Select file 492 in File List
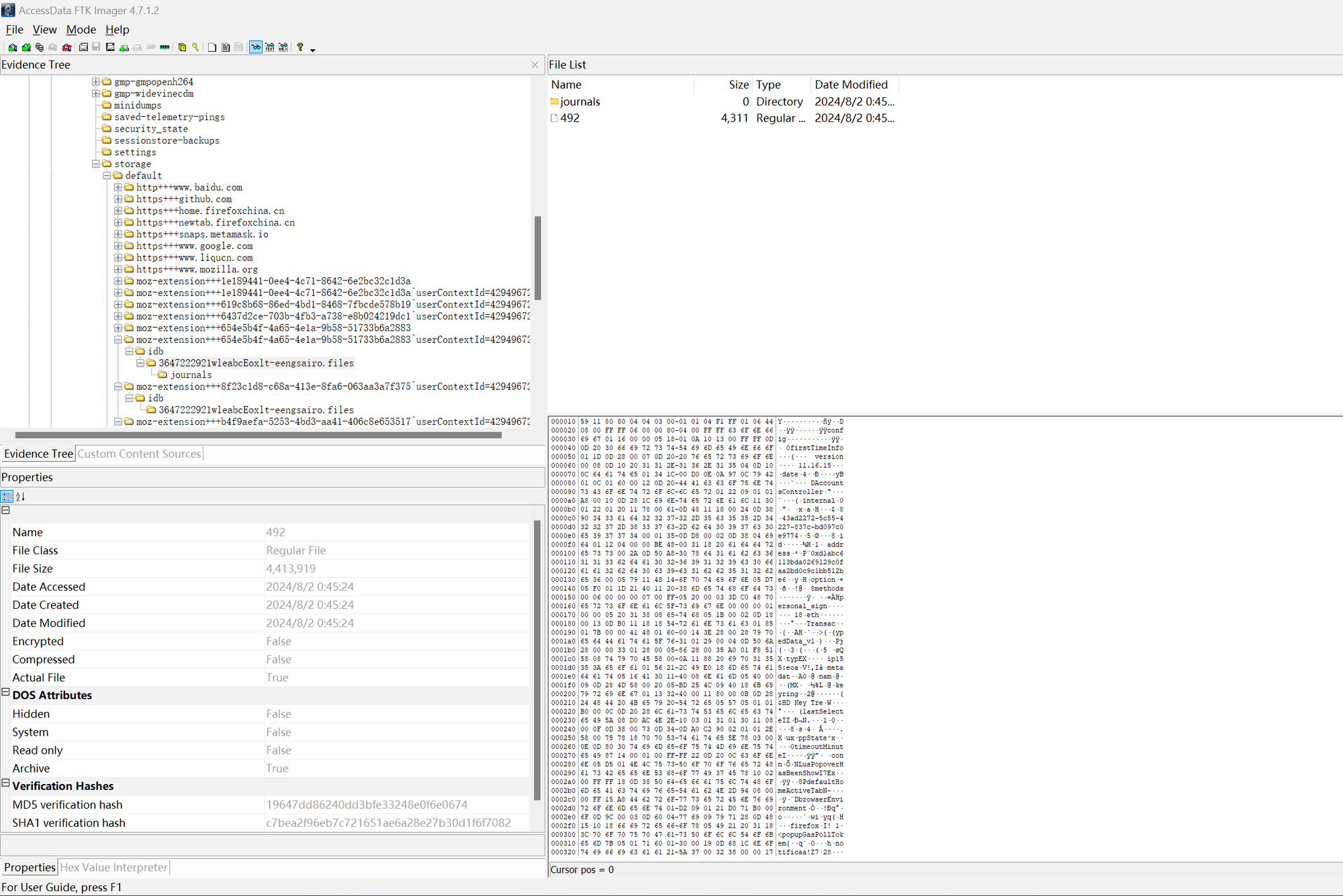The image size is (1343, 896). 569,118
